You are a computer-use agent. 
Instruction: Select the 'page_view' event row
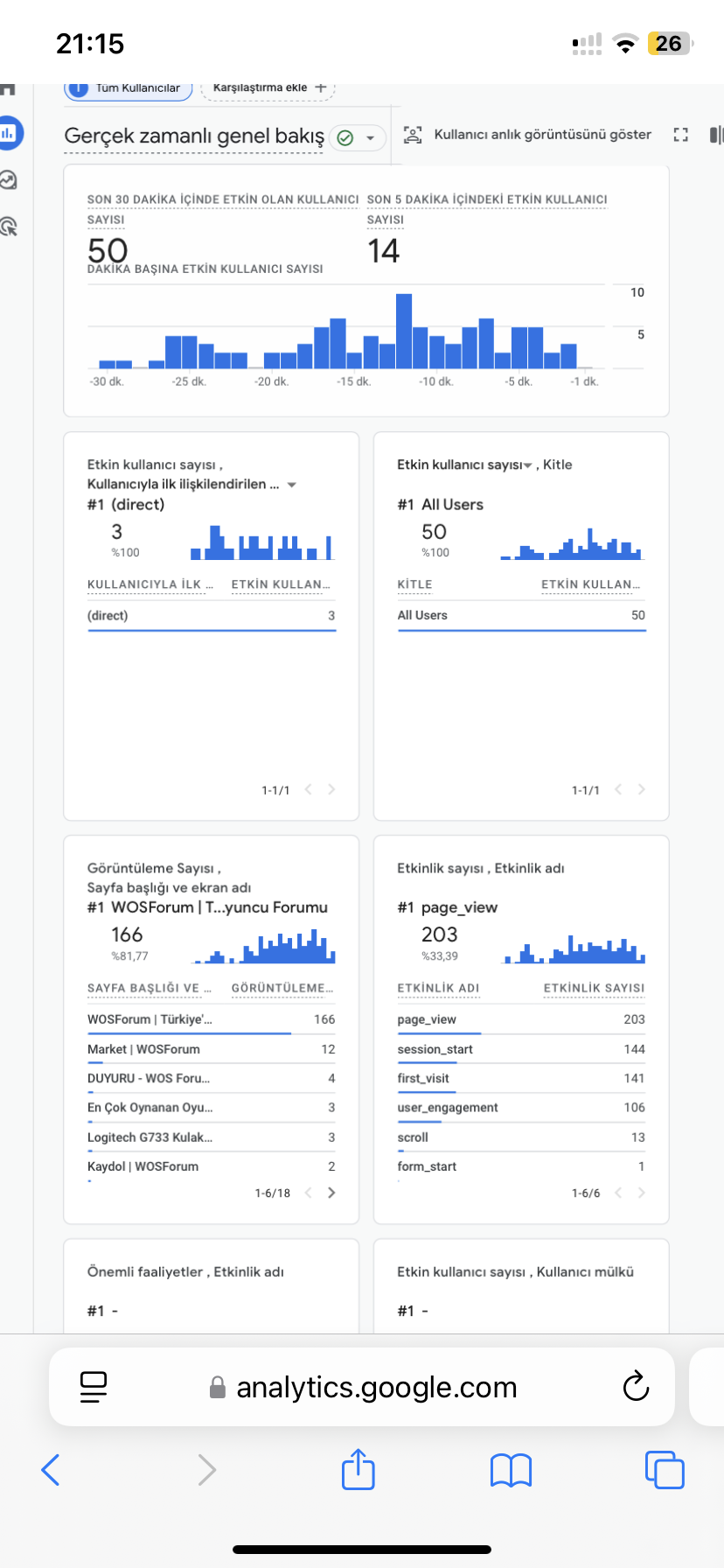coord(521,1020)
